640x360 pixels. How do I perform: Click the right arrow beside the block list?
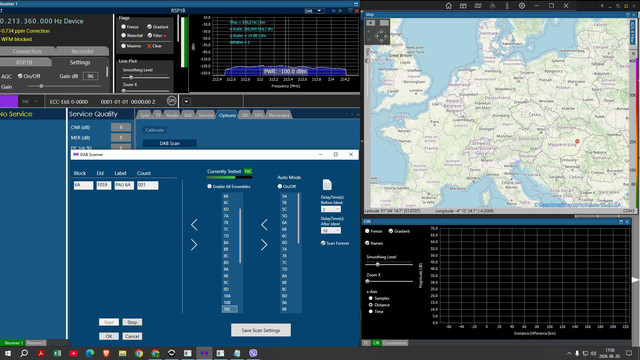coord(194,245)
